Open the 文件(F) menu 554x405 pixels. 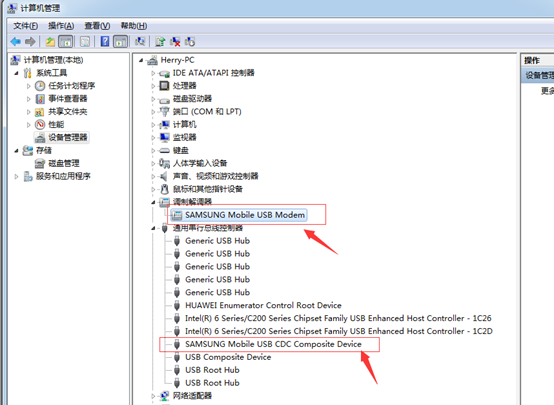pyautogui.click(x=25, y=26)
